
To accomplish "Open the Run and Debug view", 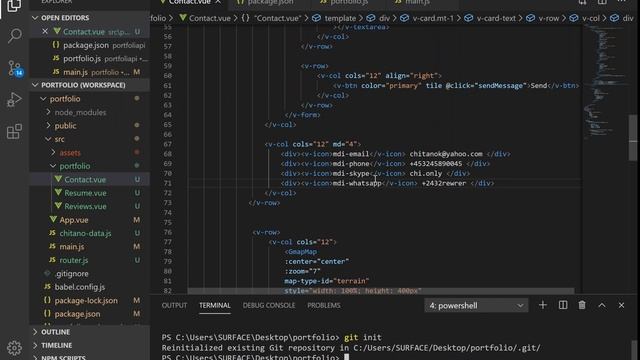I will point(14,100).
